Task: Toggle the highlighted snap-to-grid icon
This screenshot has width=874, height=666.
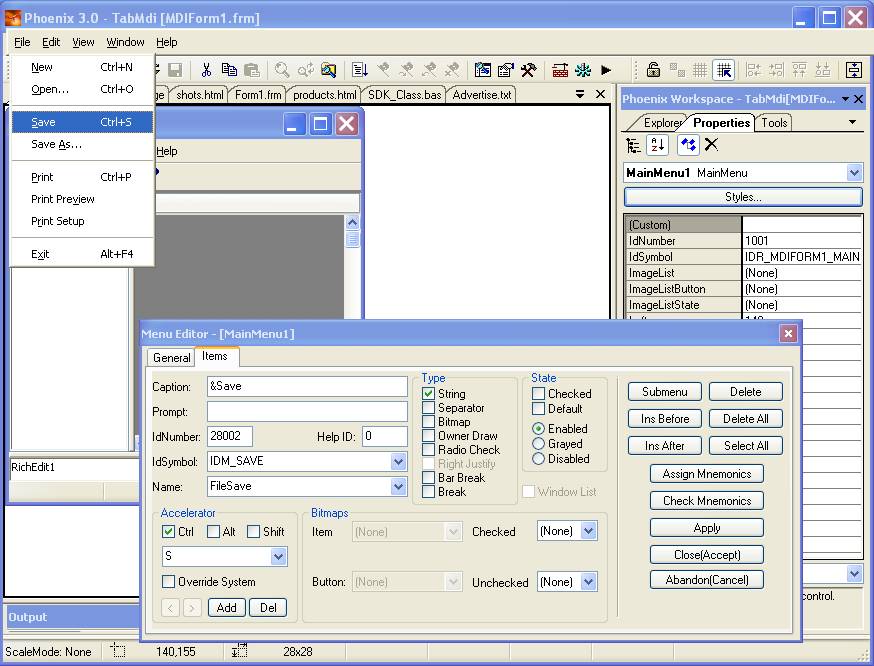Action: pos(724,70)
